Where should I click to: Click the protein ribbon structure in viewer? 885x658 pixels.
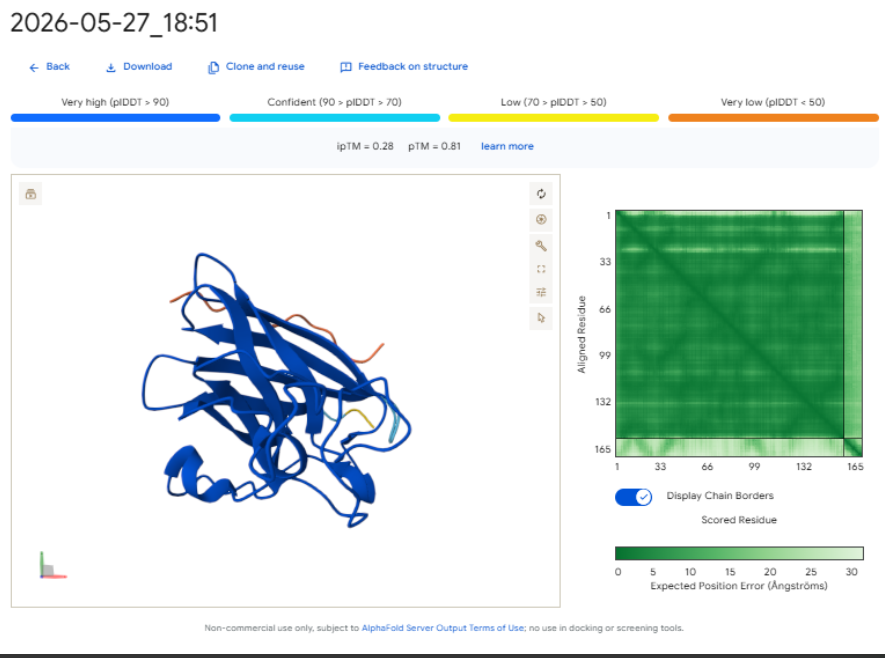(x=277, y=389)
